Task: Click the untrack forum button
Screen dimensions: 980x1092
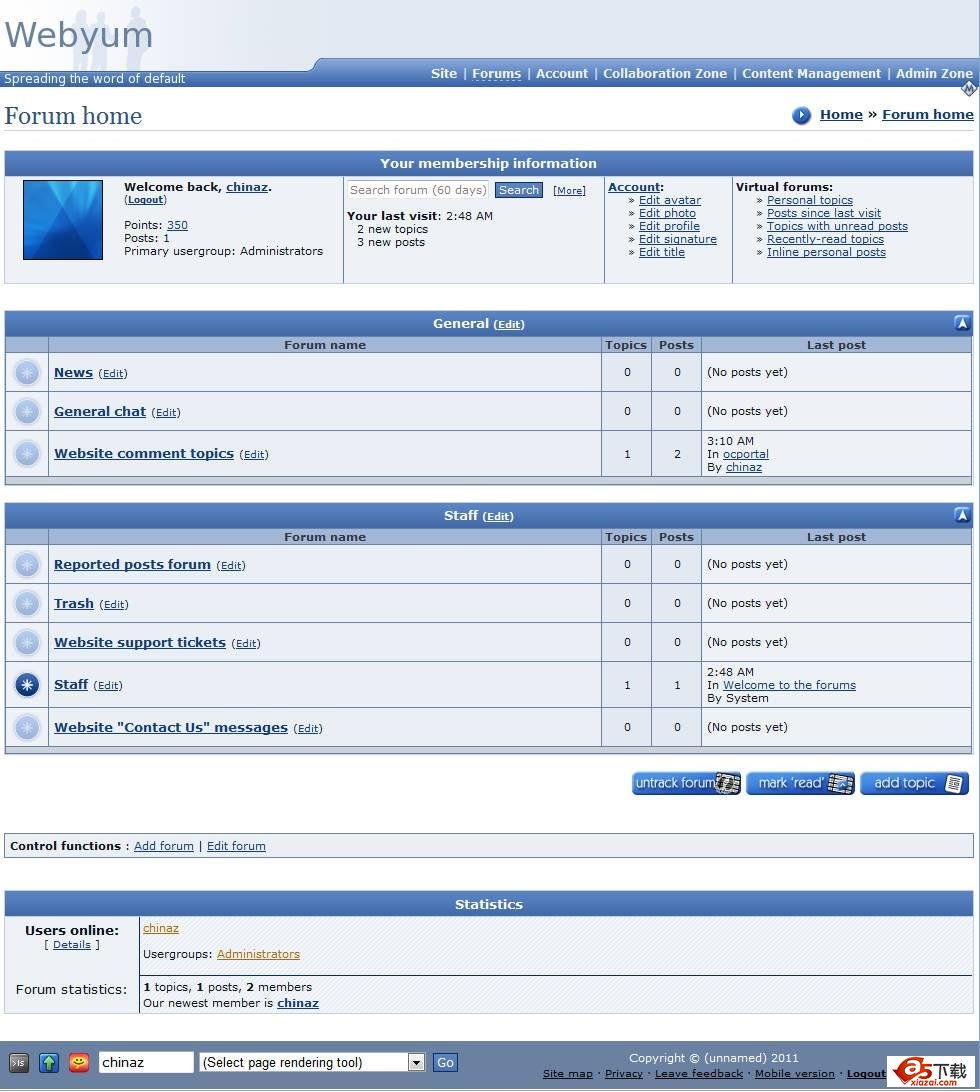Action: click(x=687, y=783)
